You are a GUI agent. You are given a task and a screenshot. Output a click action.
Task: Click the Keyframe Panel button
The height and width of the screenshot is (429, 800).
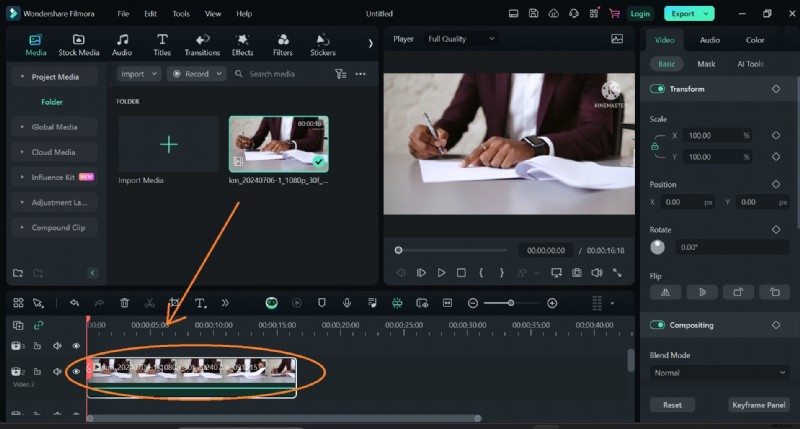pyautogui.click(x=758, y=405)
